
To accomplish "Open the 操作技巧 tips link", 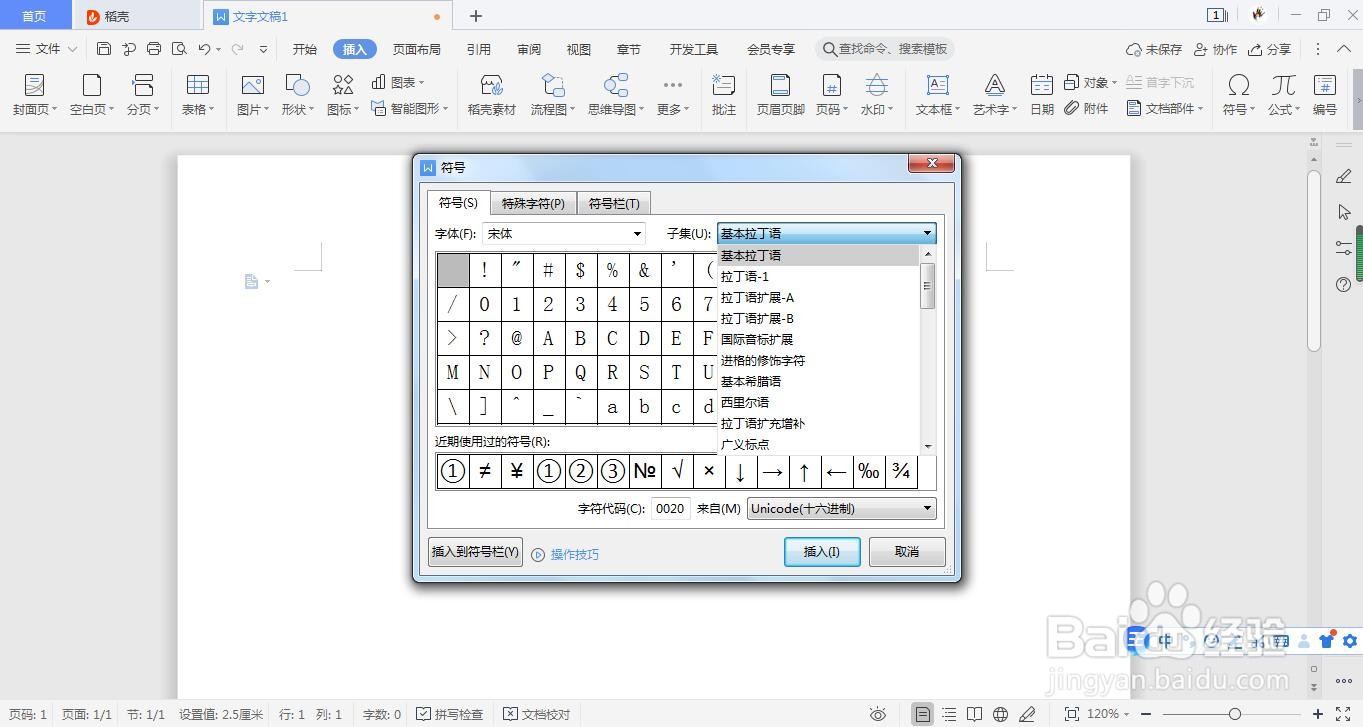I will pyautogui.click(x=575, y=554).
